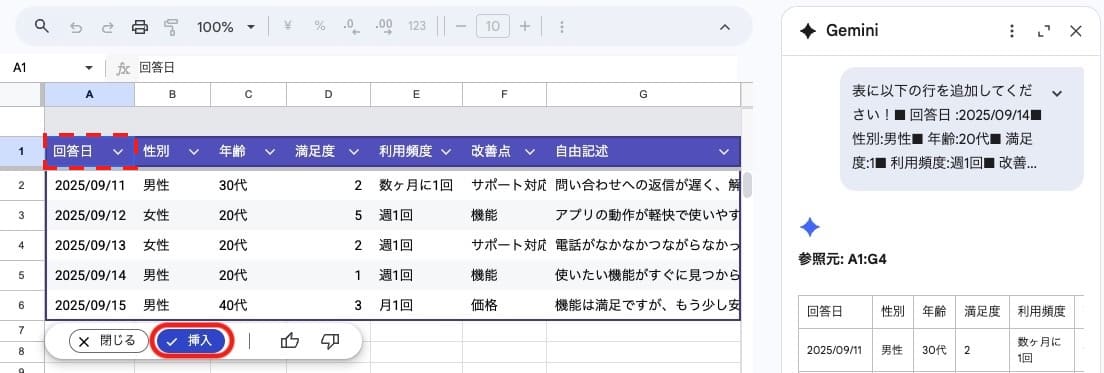Click cell with date 2025/09/13

[89, 246]
